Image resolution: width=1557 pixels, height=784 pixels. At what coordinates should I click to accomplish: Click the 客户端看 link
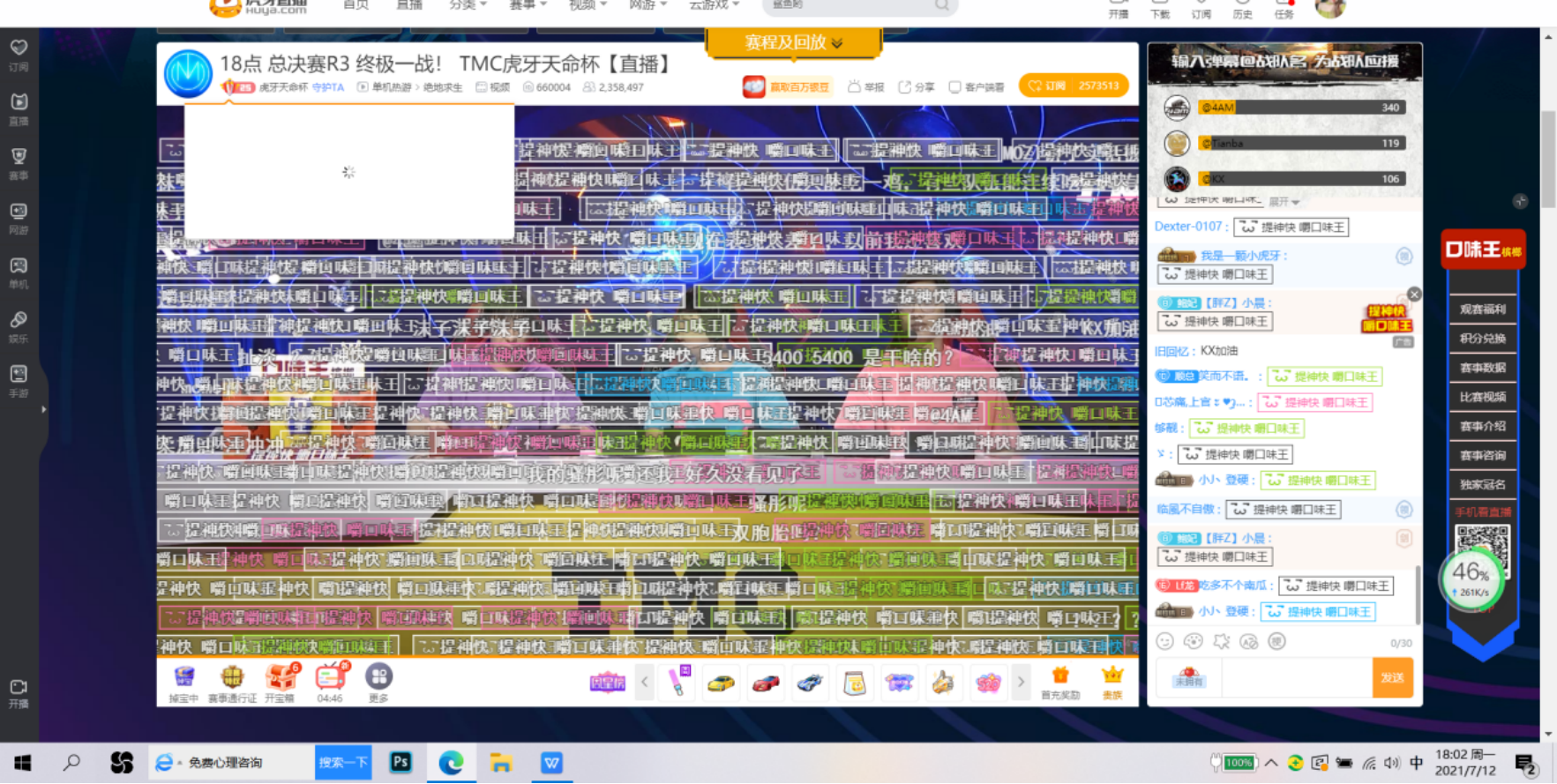point(977,86)
